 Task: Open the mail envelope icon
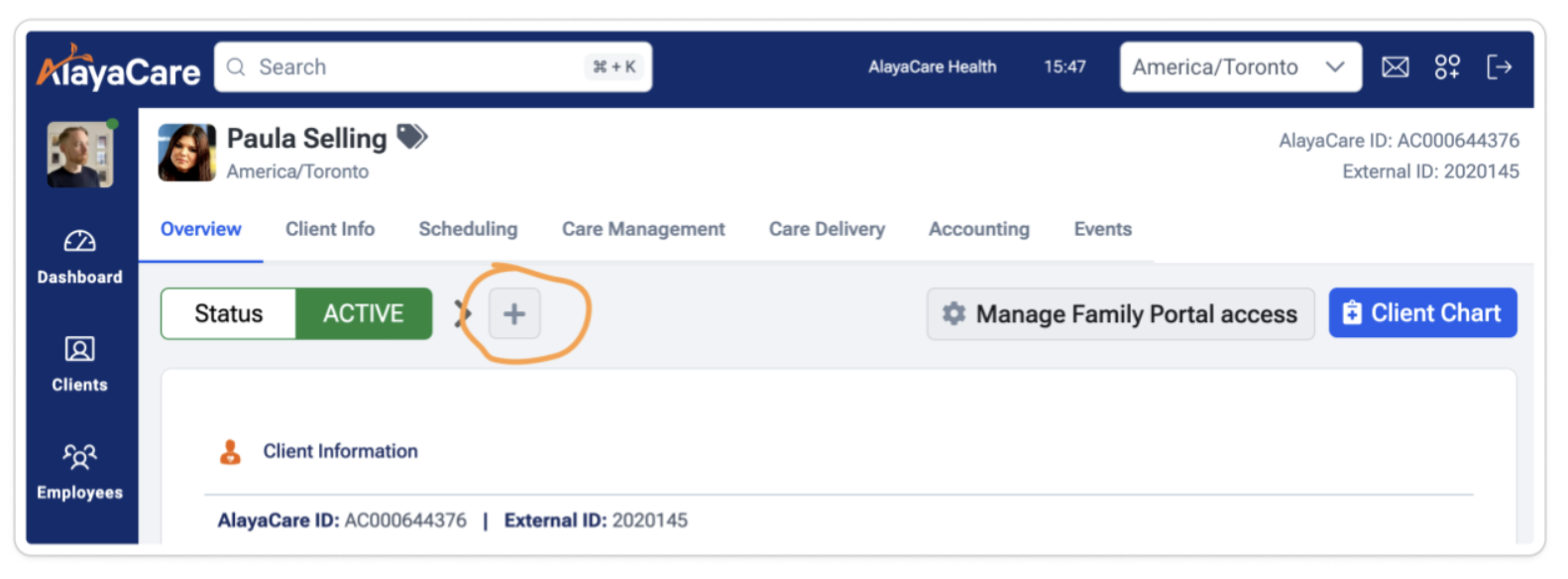[1395, 67]
